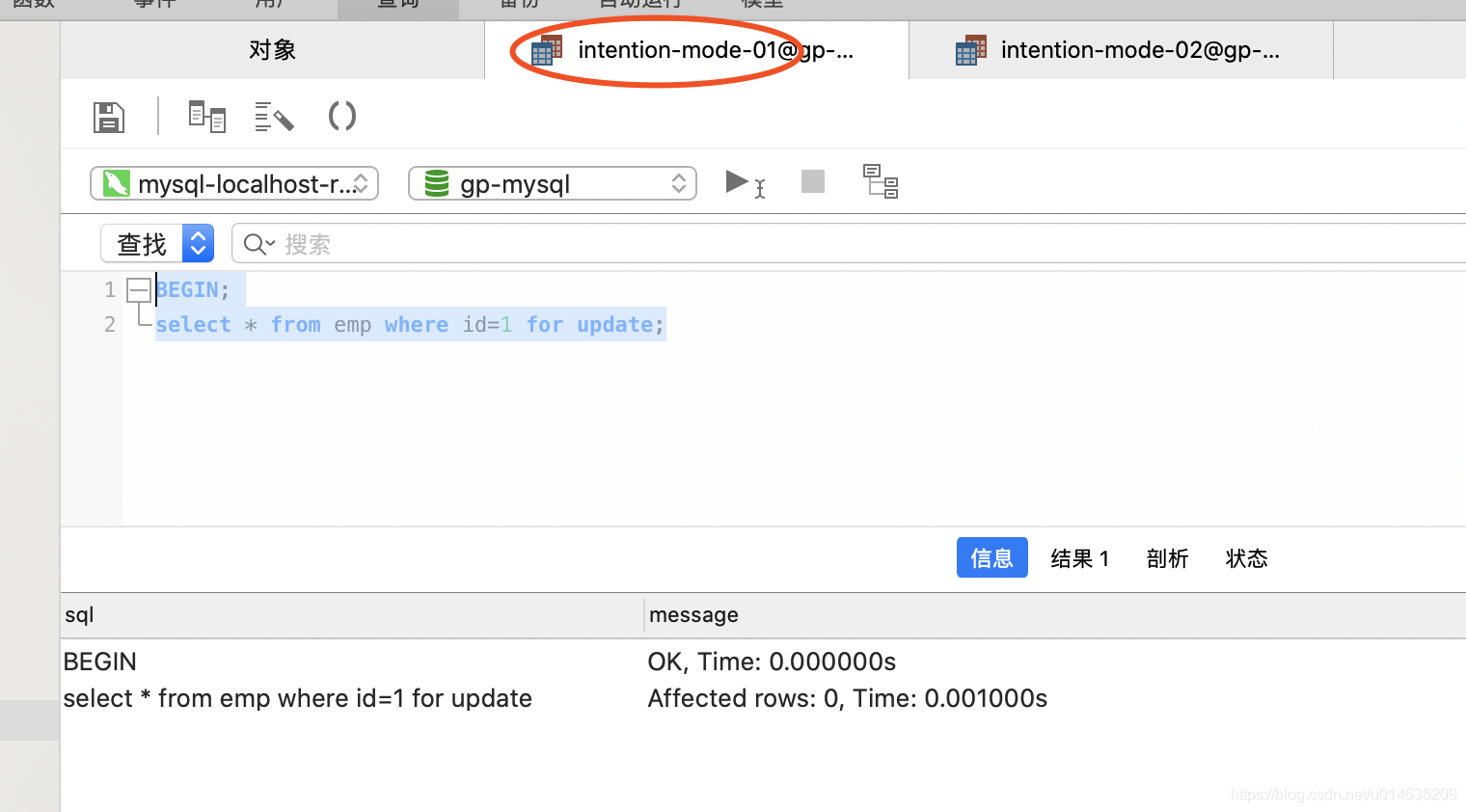Open the mysql-localhost connection dropdown
The height and width of the screenshot is (812, 1466).
click(x=234, y=183)
